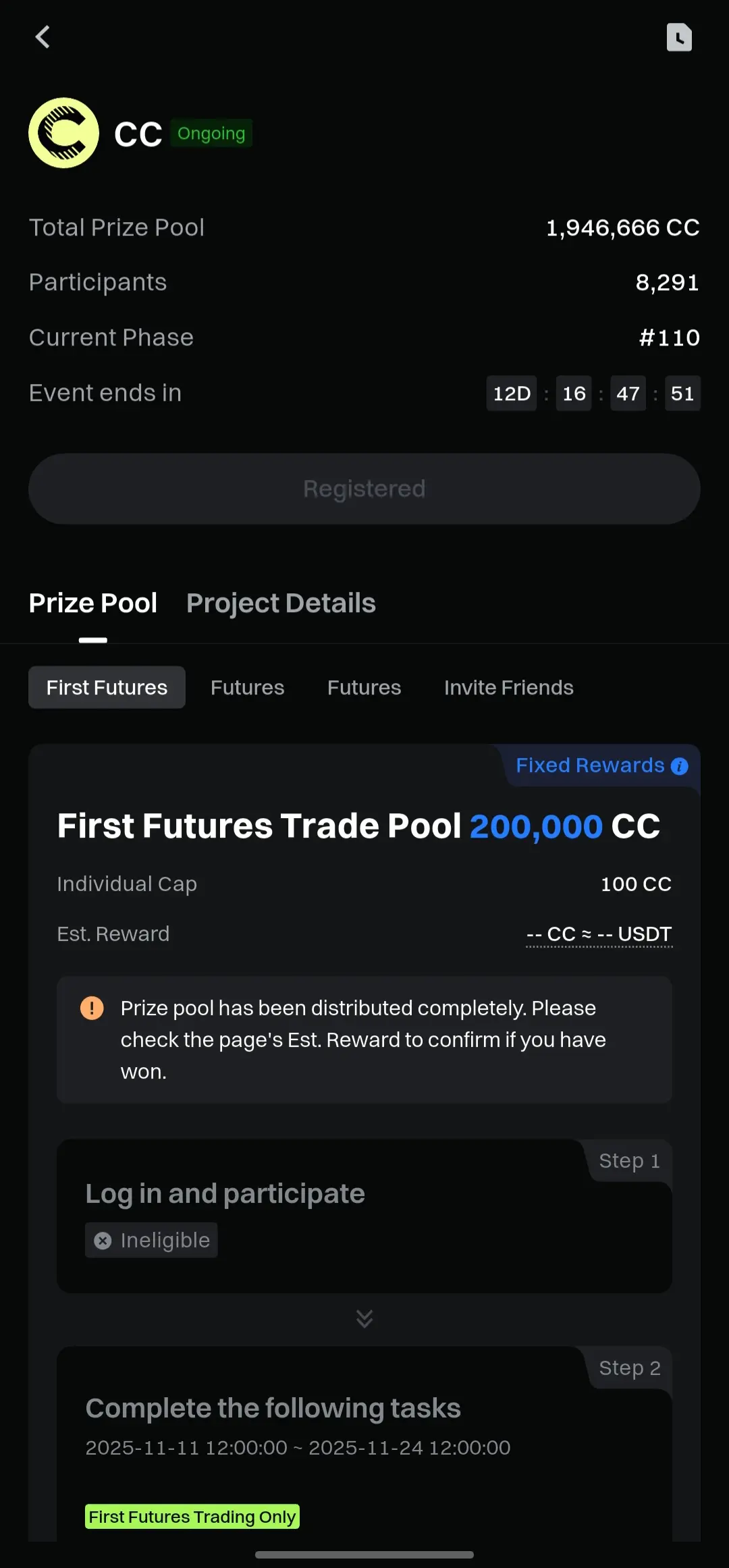Tap the Registered button
Viewport: 729px width, 1568px height.
364,489
